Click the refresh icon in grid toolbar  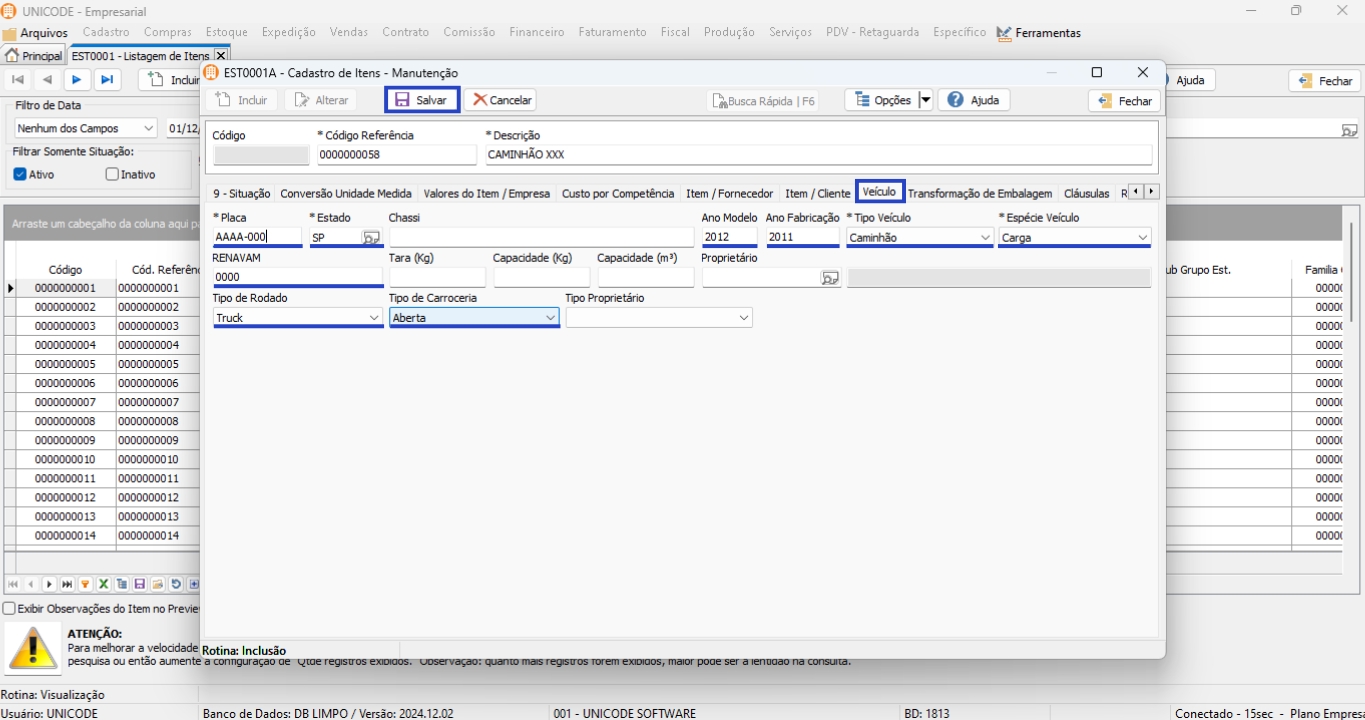tap(176, 584)
